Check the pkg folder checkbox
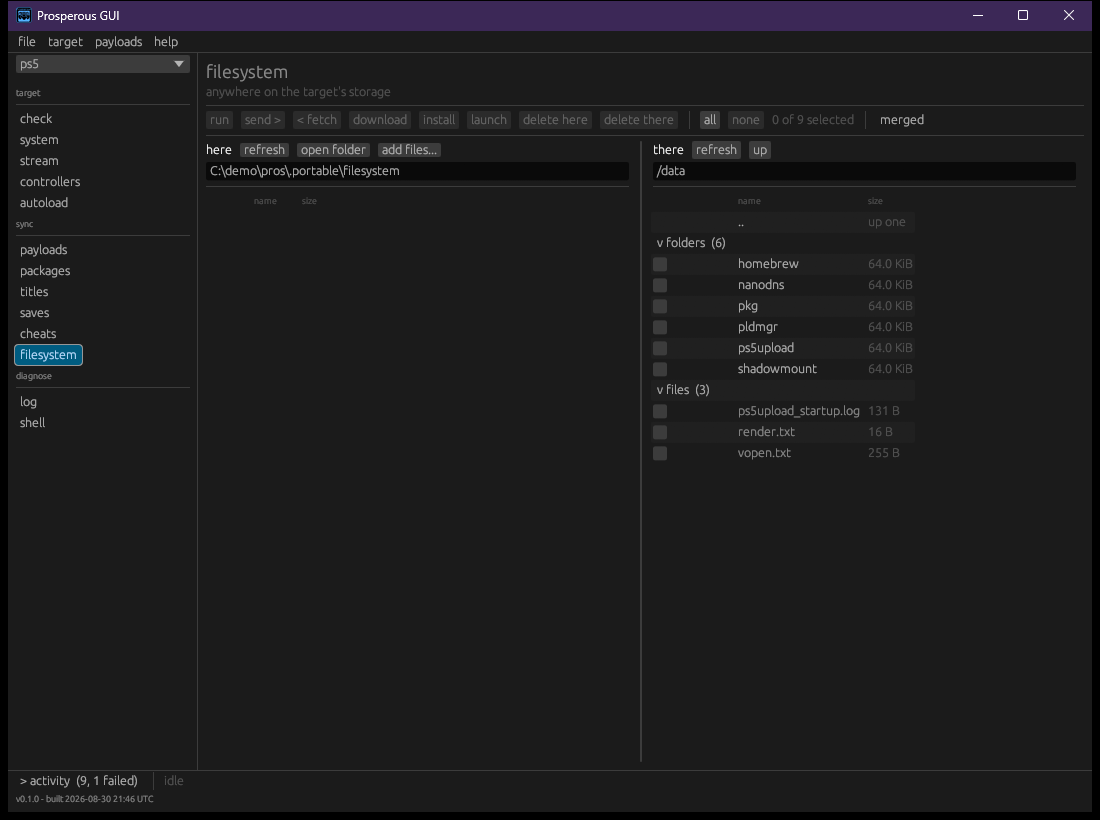Screen dimensions: 1100x820 click(660, 307)
